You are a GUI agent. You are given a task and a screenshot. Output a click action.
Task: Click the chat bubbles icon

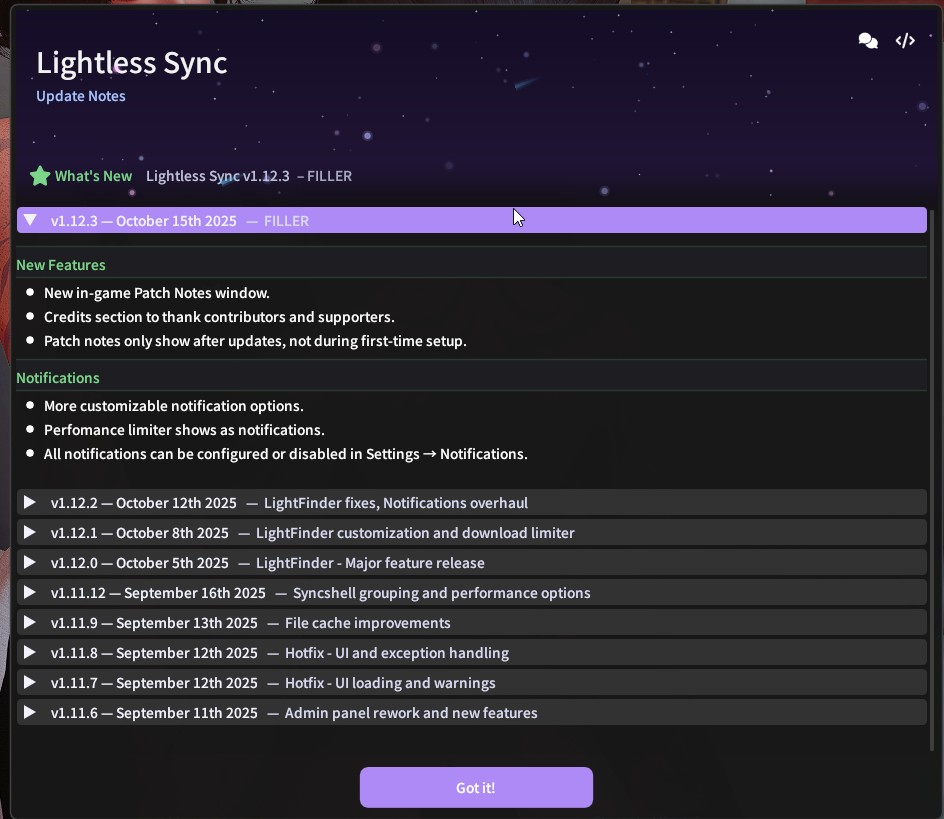pyautogui.click(x=868, y=41)
